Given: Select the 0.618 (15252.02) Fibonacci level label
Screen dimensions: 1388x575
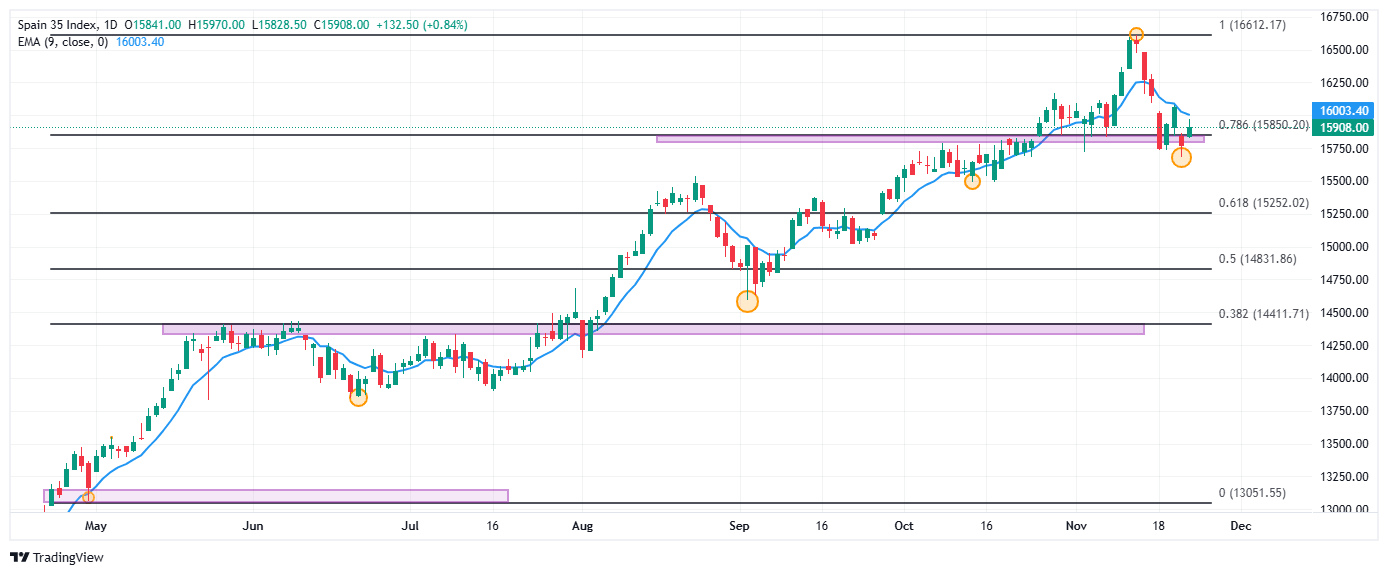Looking at the screenshot, I should tap(1263, 203).
